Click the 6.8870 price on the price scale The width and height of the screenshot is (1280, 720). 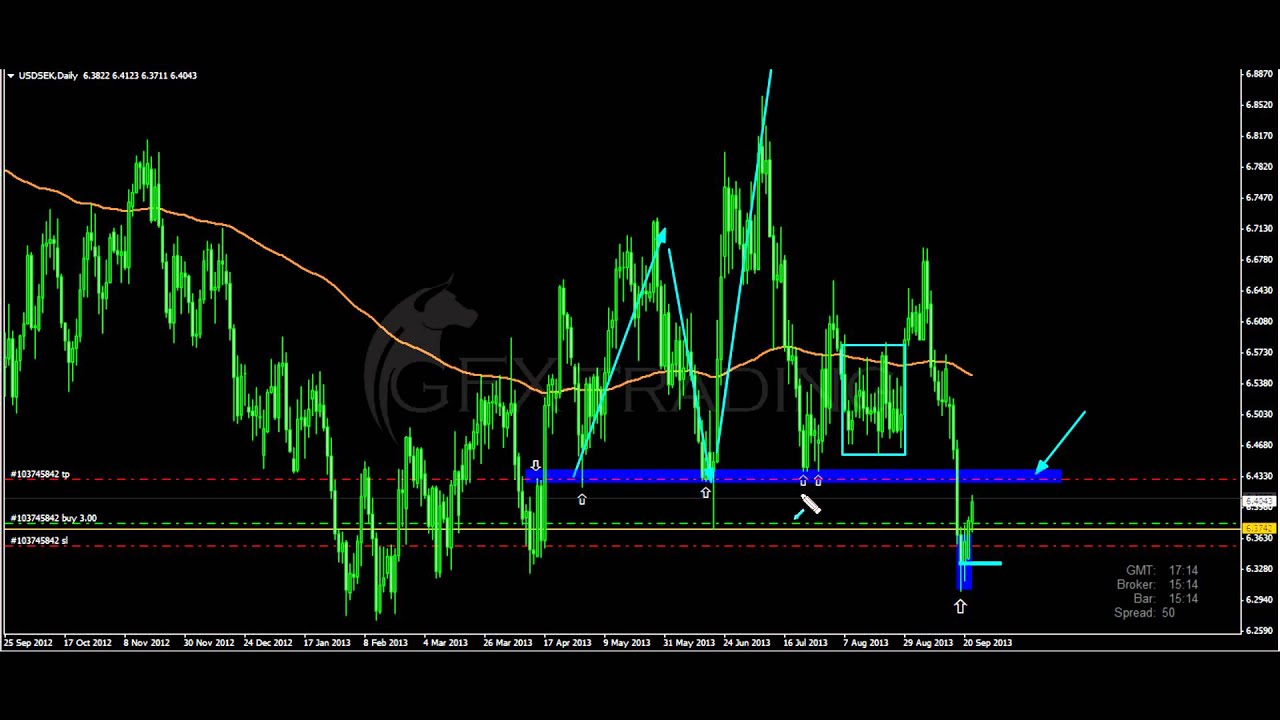1259,74
